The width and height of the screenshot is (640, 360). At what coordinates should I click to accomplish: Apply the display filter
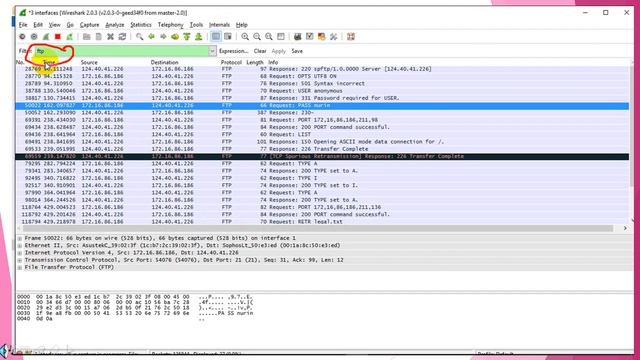278,51
